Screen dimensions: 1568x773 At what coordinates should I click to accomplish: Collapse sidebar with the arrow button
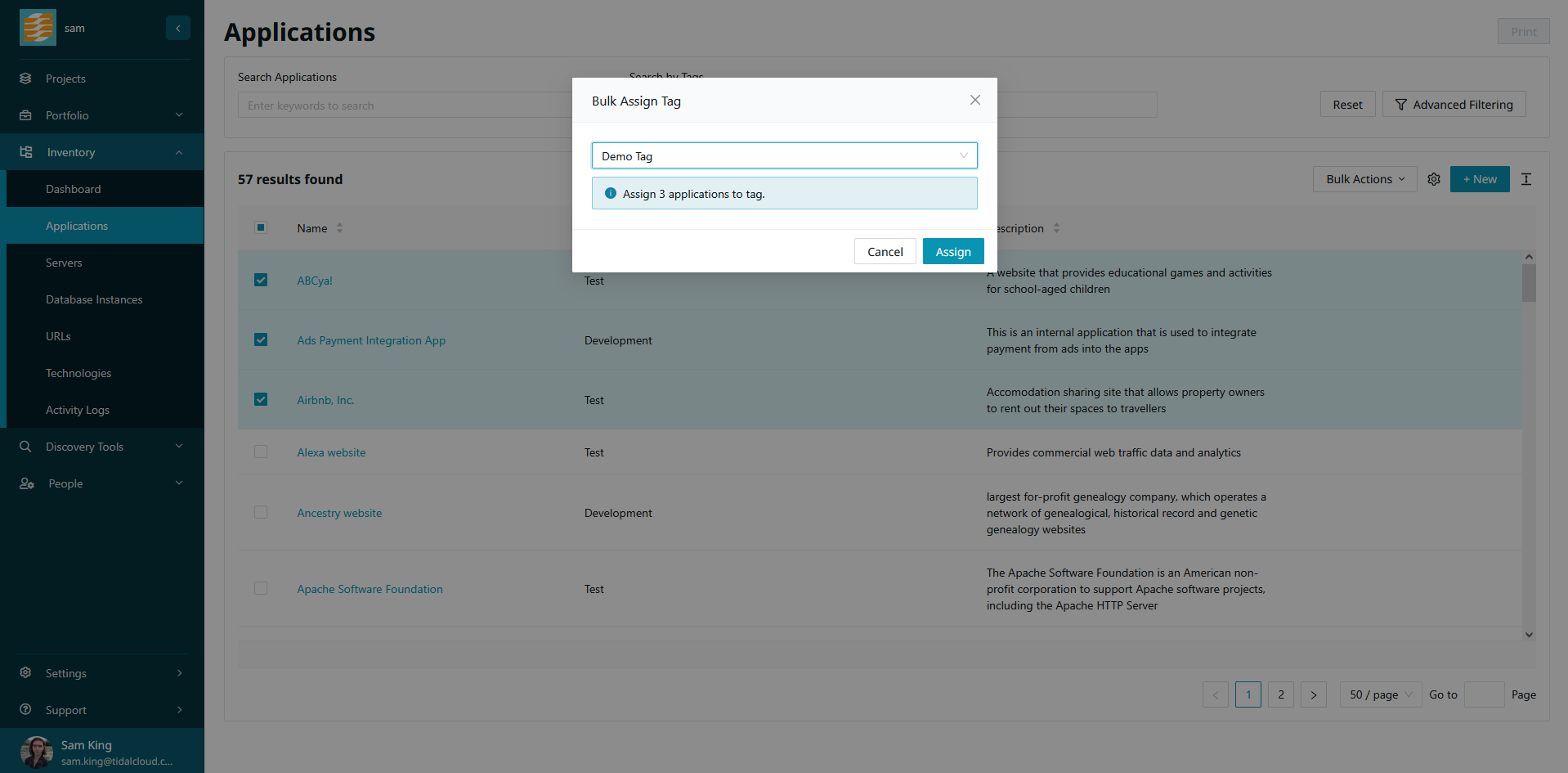pyautogui.click(x=178, y=28)
